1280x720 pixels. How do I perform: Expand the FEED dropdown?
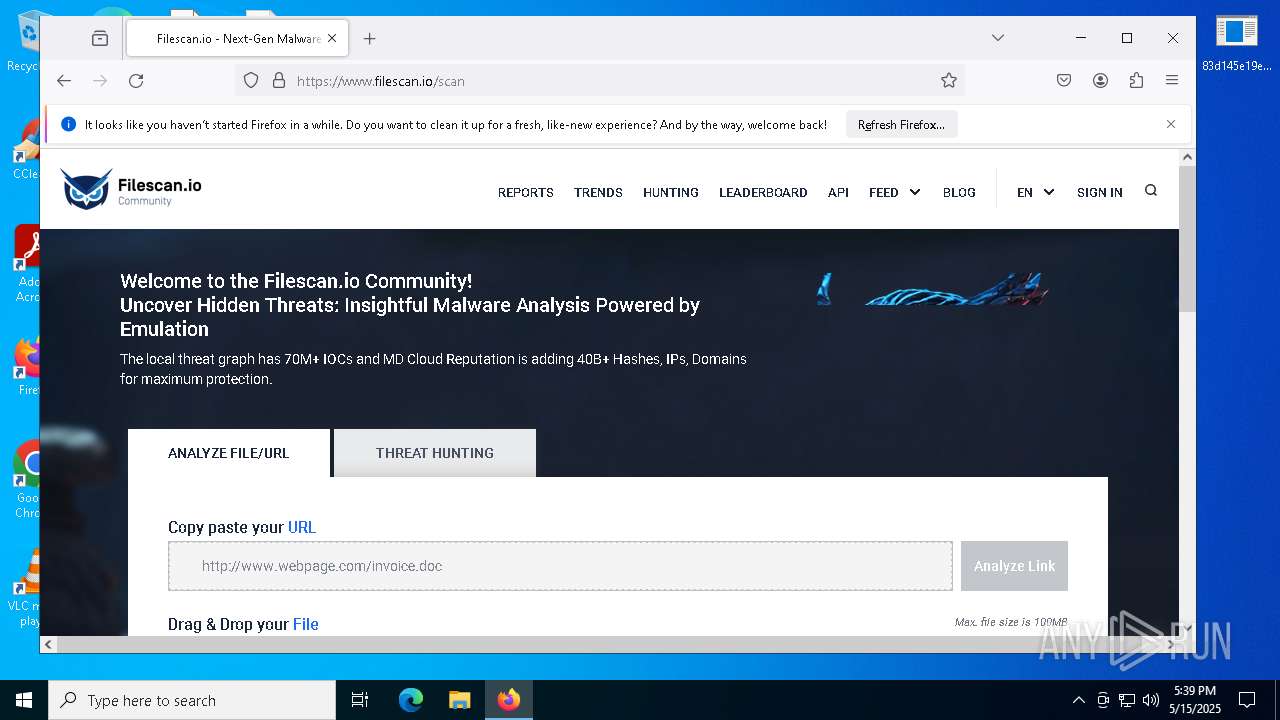pos(895,192)
